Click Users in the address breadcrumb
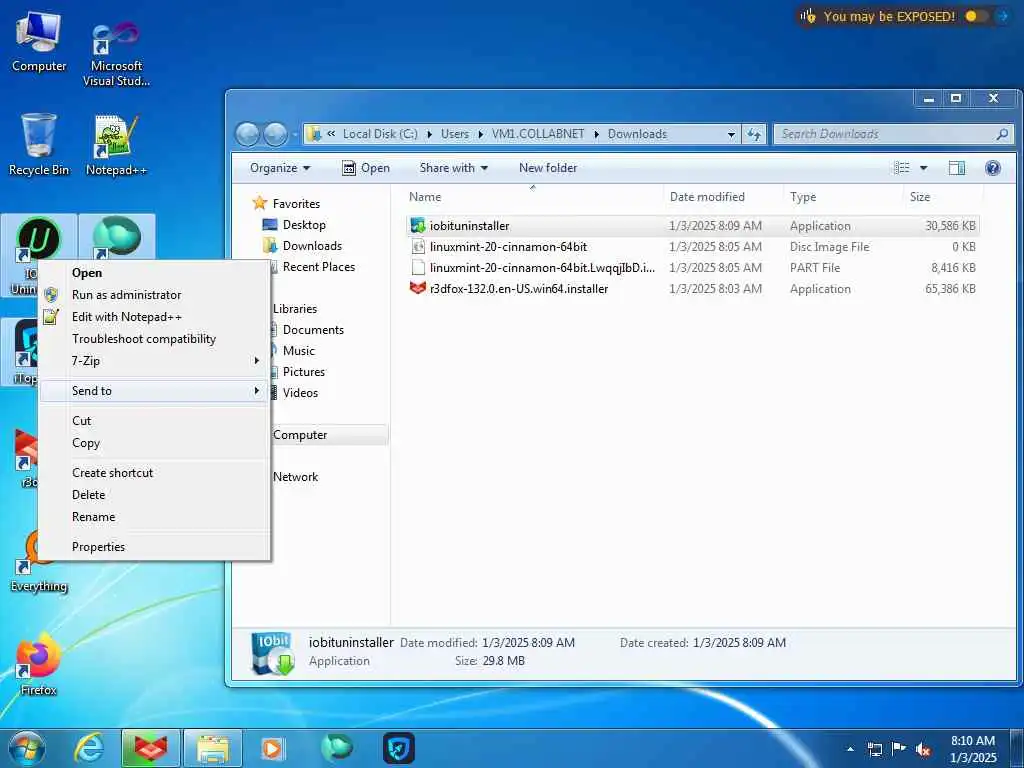 point(455,134)
